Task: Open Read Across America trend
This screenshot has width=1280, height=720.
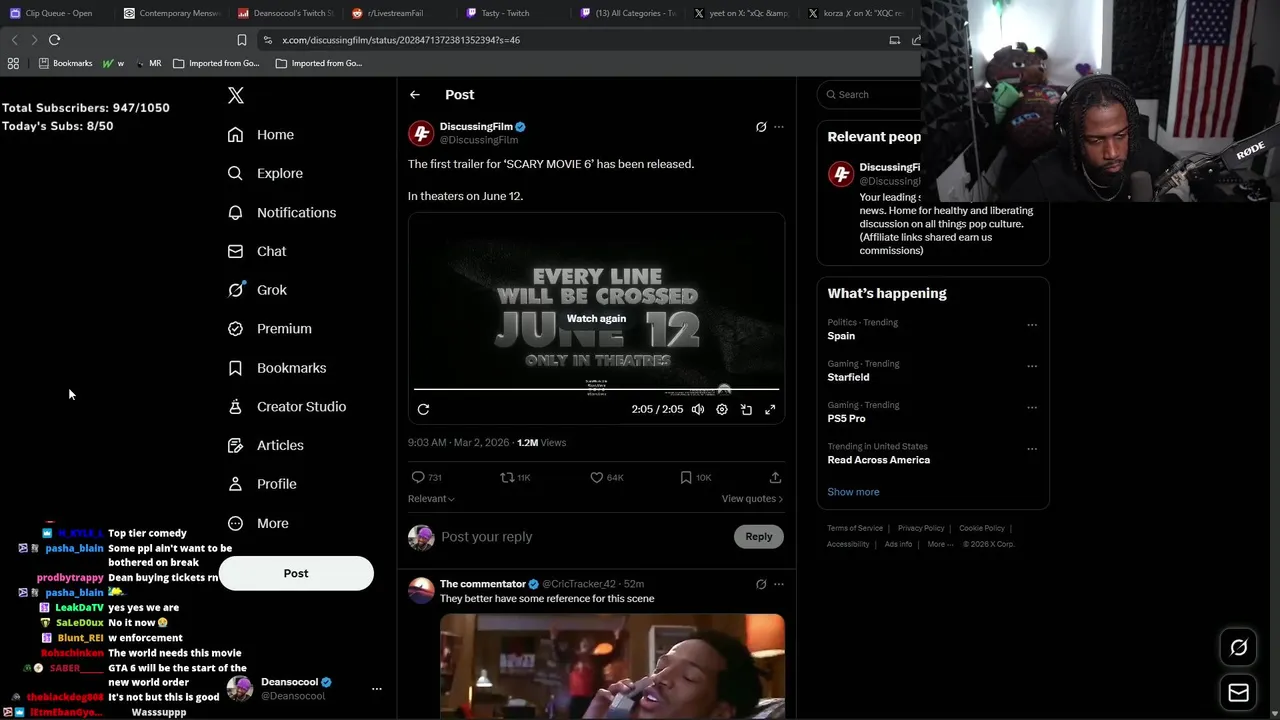Action: 878,460
